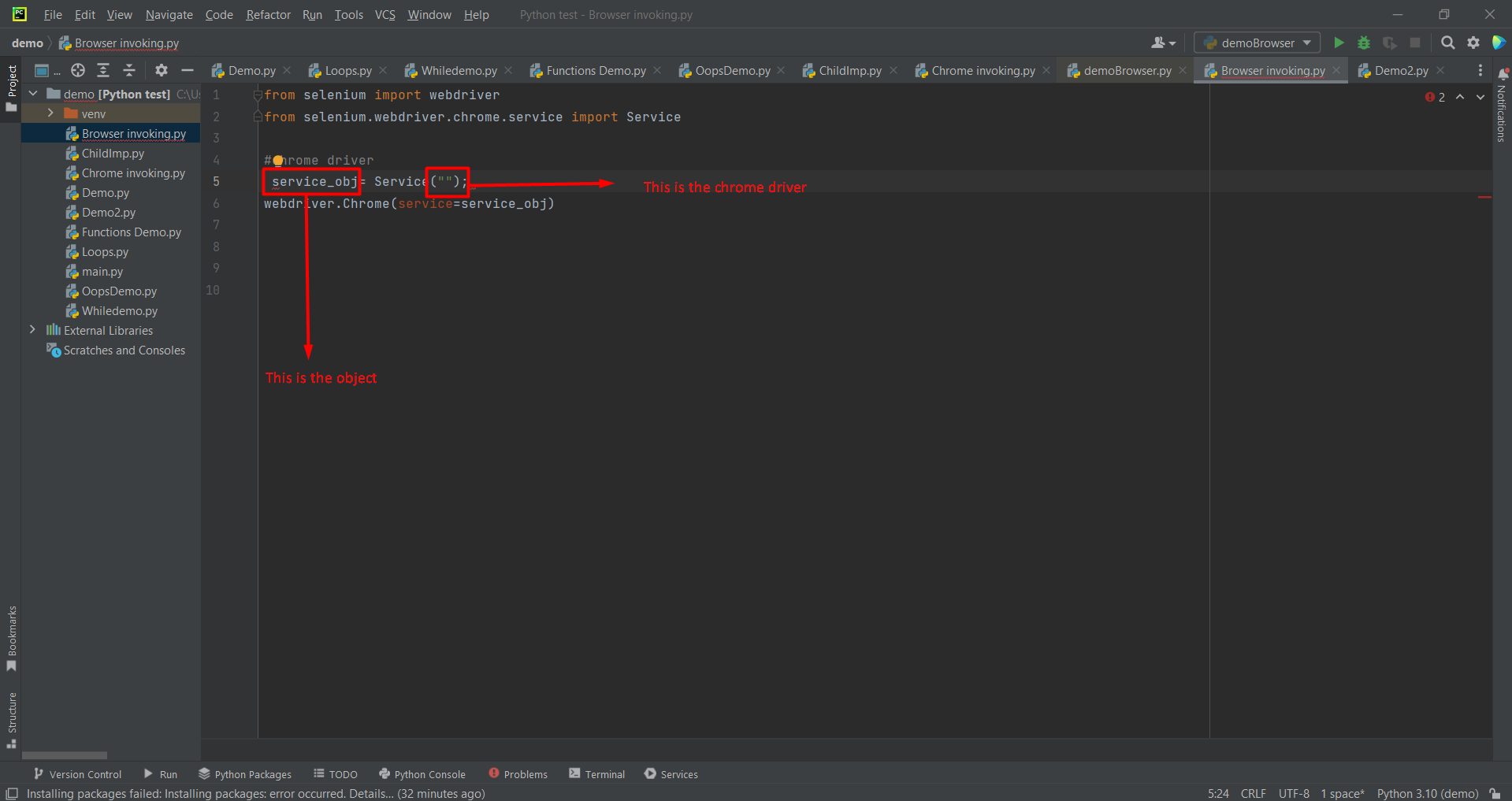
Task: Click the select opened file target icon
Action: (78, 70)
